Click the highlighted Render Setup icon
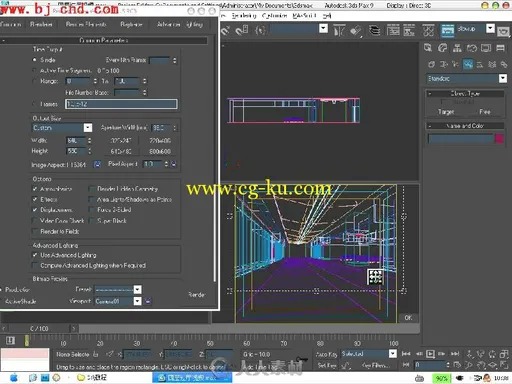Image resolution: width=512 pixels, height=384 pixels. [x=447, y=30]
